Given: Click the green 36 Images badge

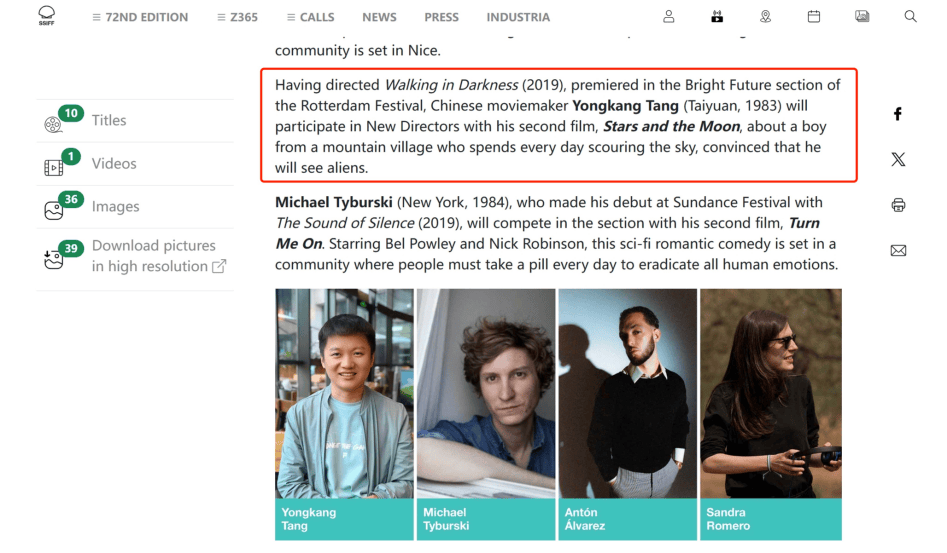Looking at the screenshot, I should 71,199.
